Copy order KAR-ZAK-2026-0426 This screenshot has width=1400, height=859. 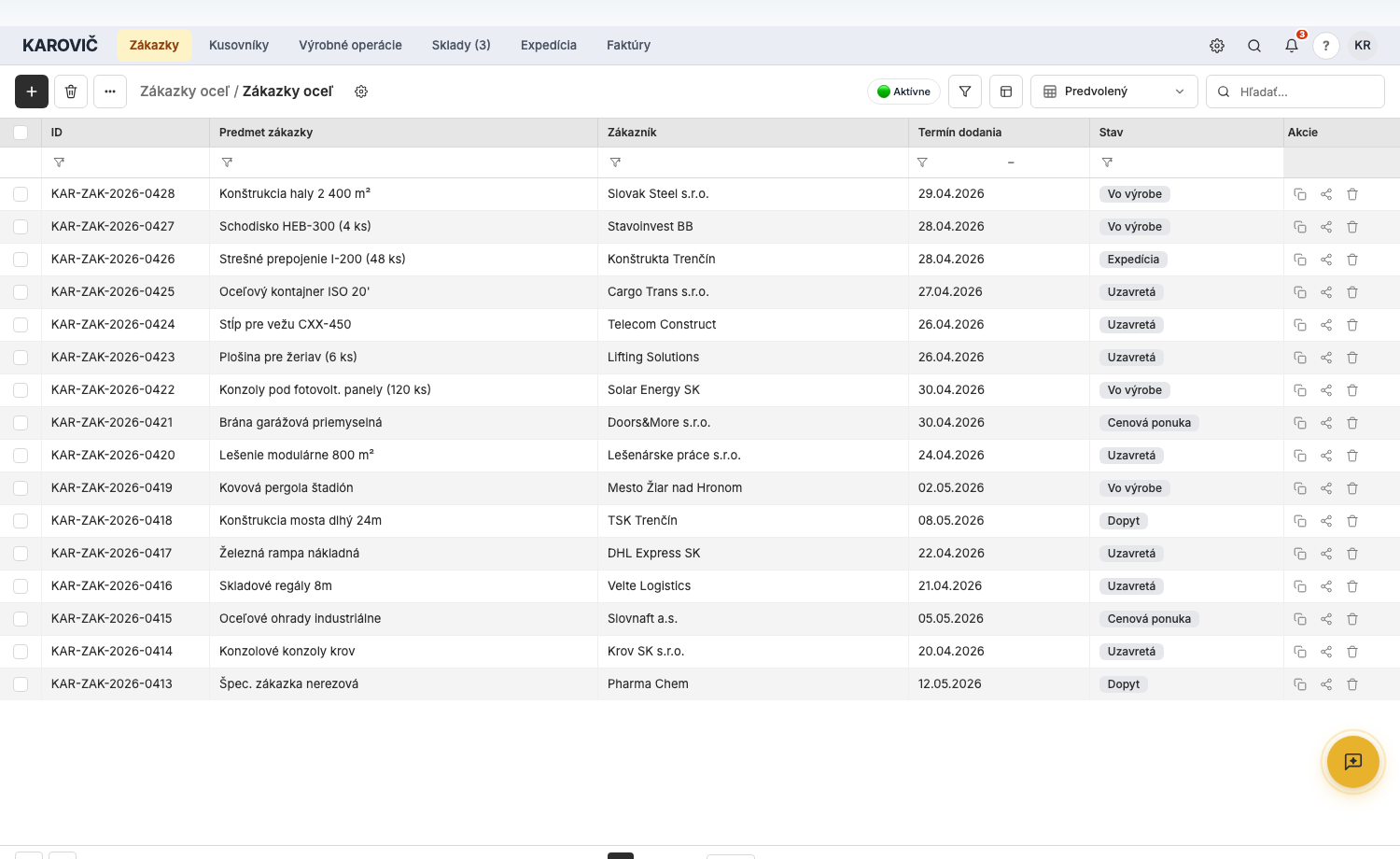pos(1300,260)
